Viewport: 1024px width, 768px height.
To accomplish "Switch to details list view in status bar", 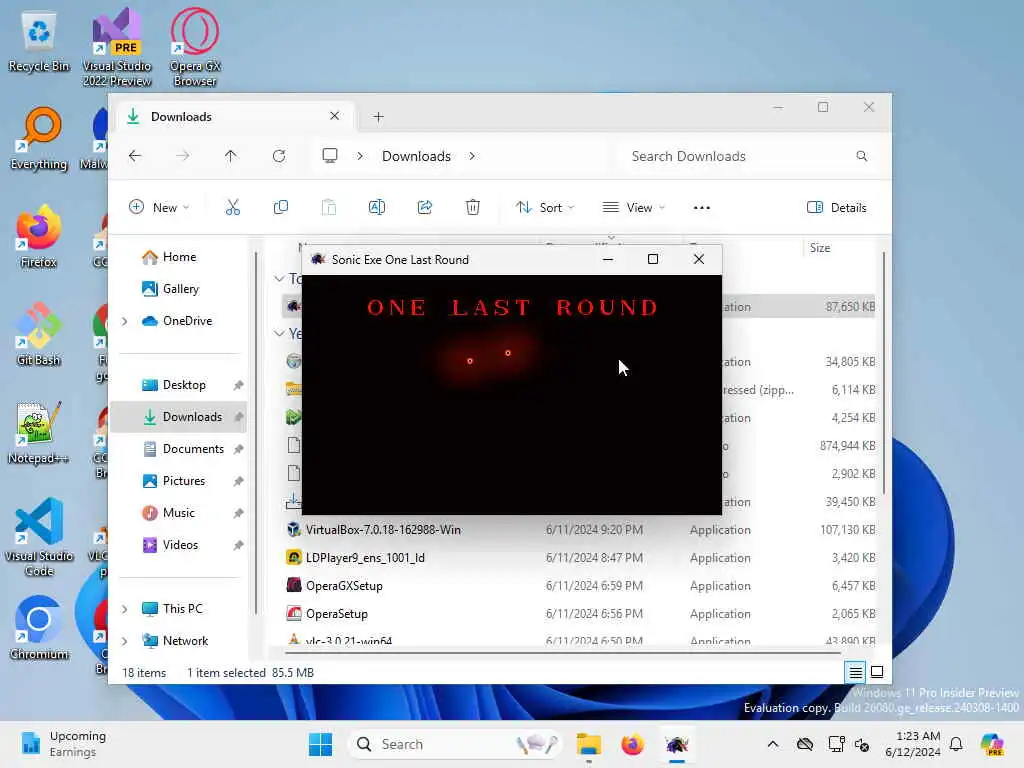I will 856,672.
